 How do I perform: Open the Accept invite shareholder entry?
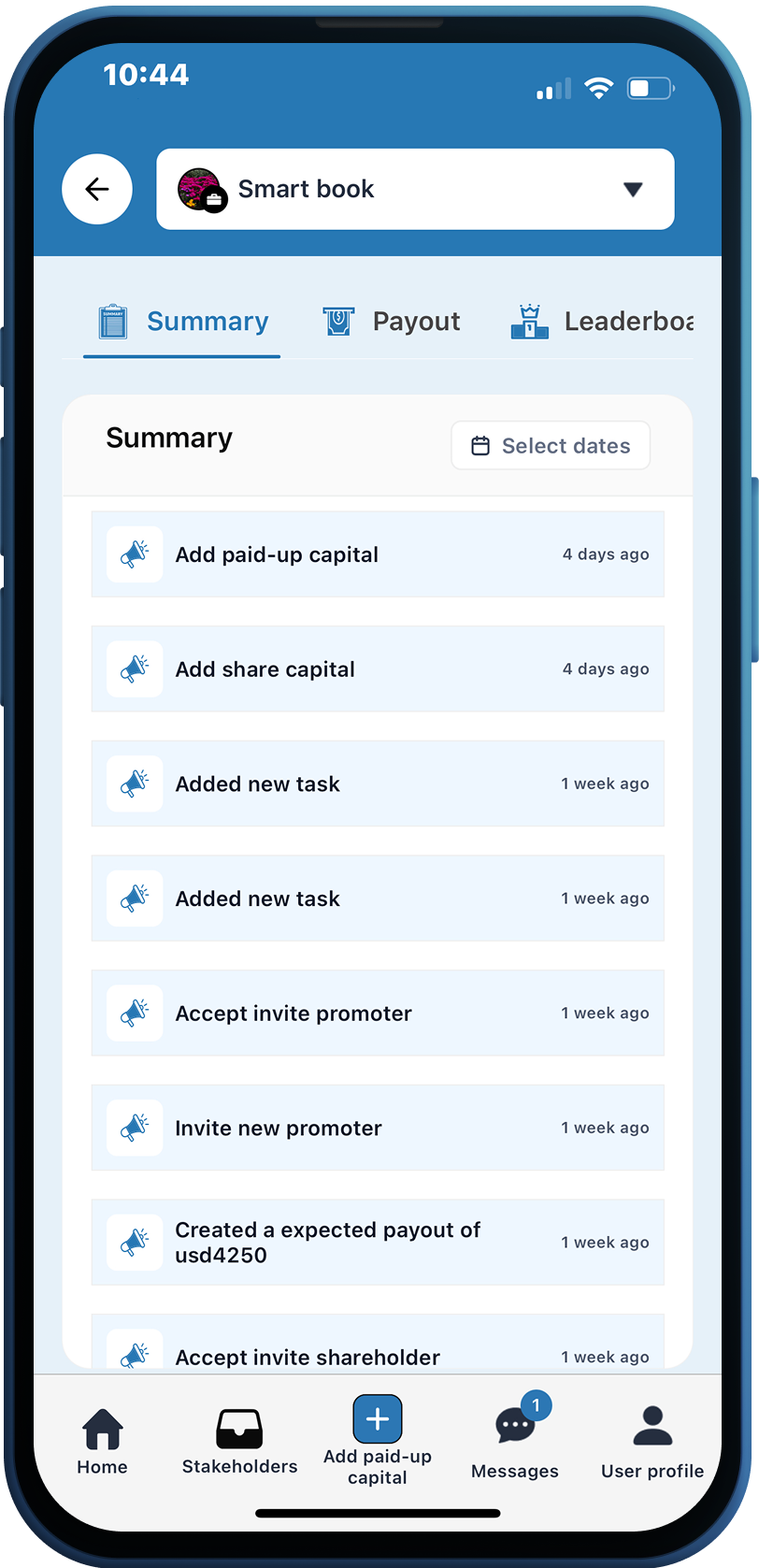pyautogui.click(x=377, y=1351)
